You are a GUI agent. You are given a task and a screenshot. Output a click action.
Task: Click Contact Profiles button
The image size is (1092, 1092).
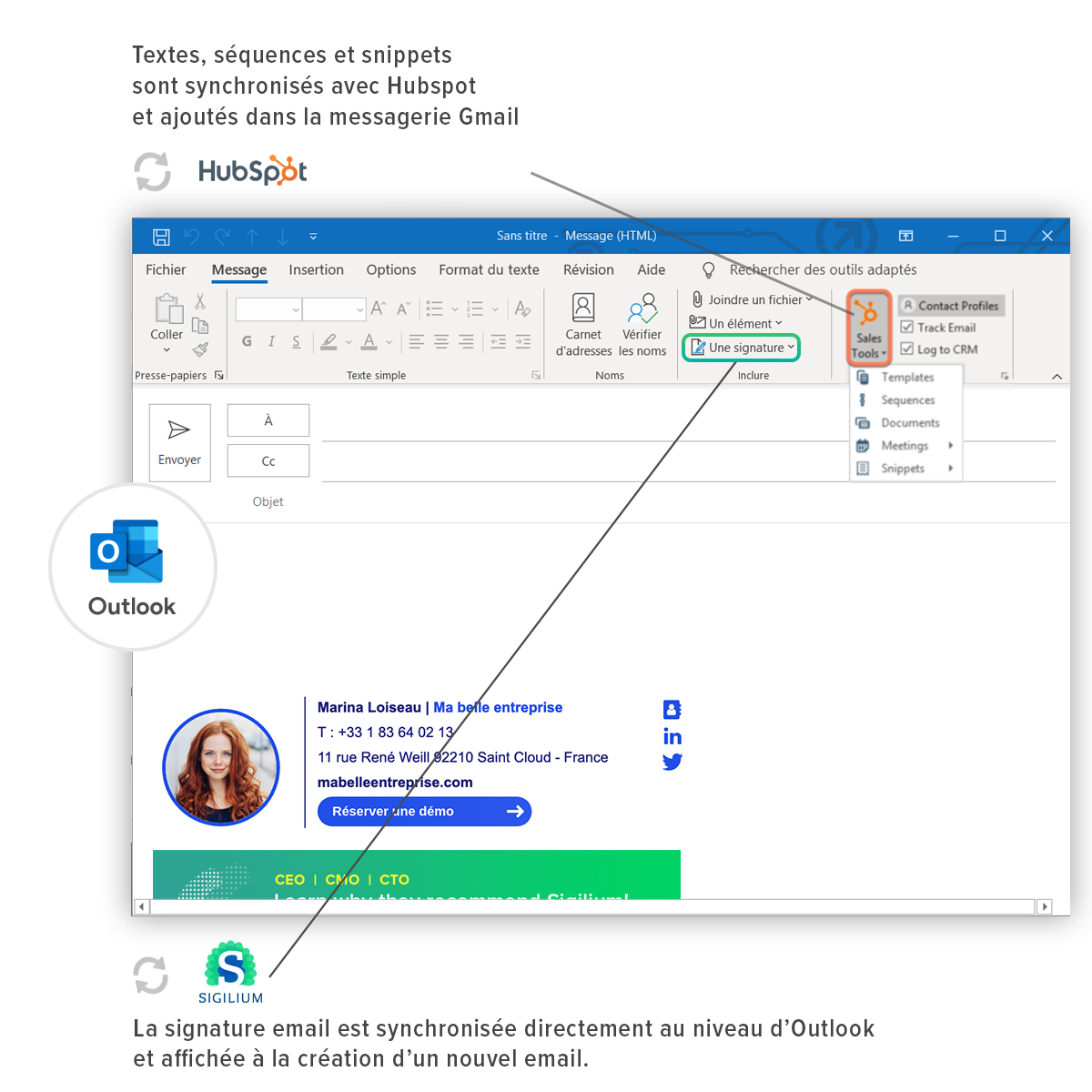click(951, 306)
